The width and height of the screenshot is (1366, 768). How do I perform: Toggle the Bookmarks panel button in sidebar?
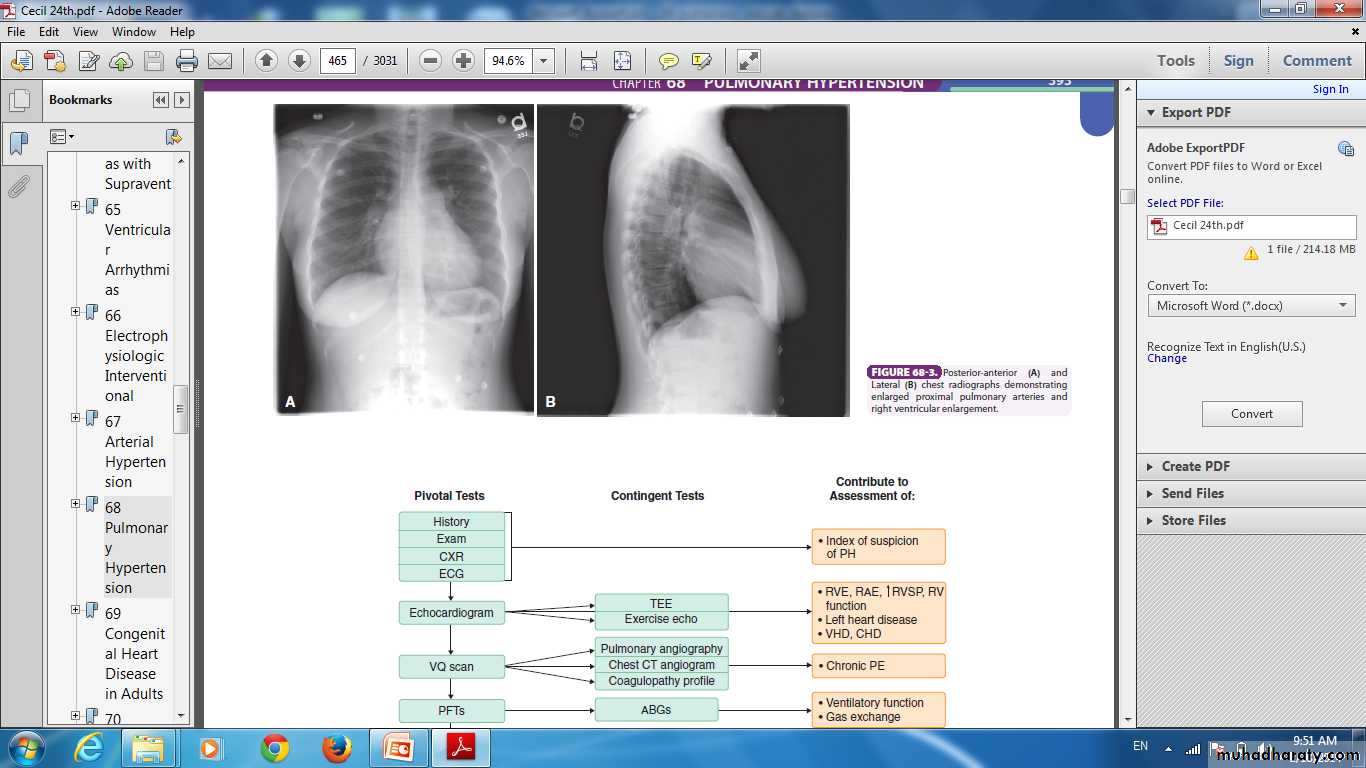[18, 143]
